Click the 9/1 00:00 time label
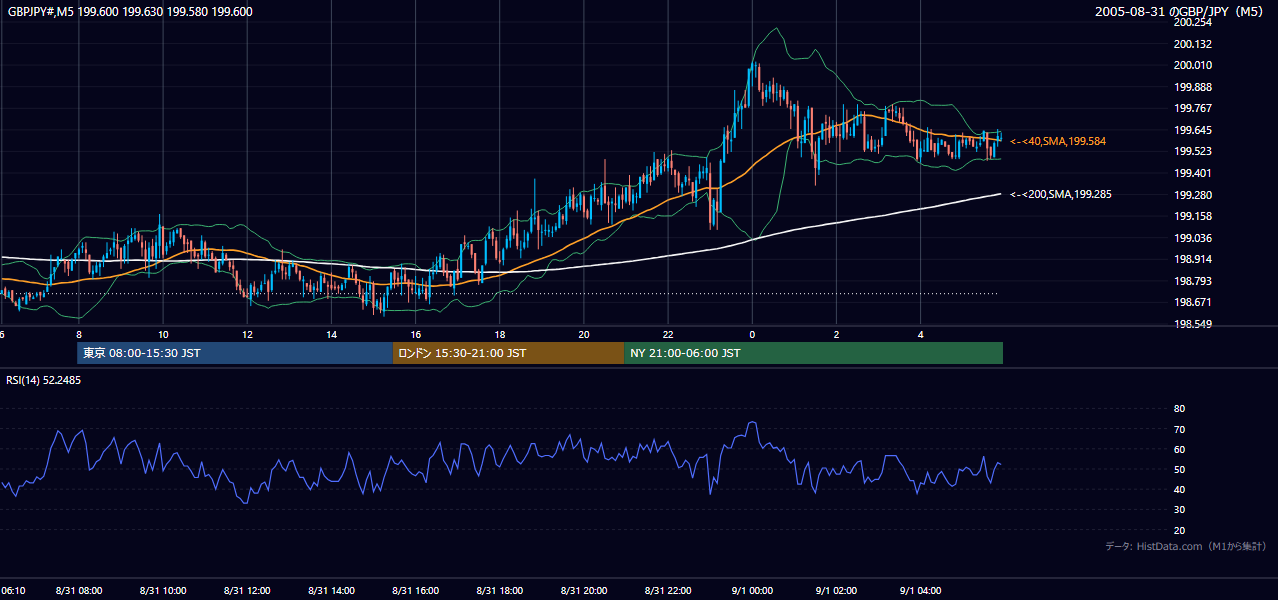Image resolution: width=1278 pixels, height=600 pixels. (x=752, y=591)
